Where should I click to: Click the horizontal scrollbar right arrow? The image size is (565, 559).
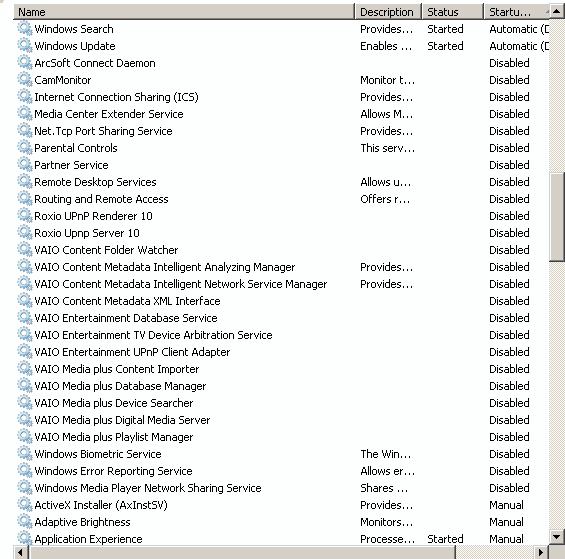coord(540,552)
